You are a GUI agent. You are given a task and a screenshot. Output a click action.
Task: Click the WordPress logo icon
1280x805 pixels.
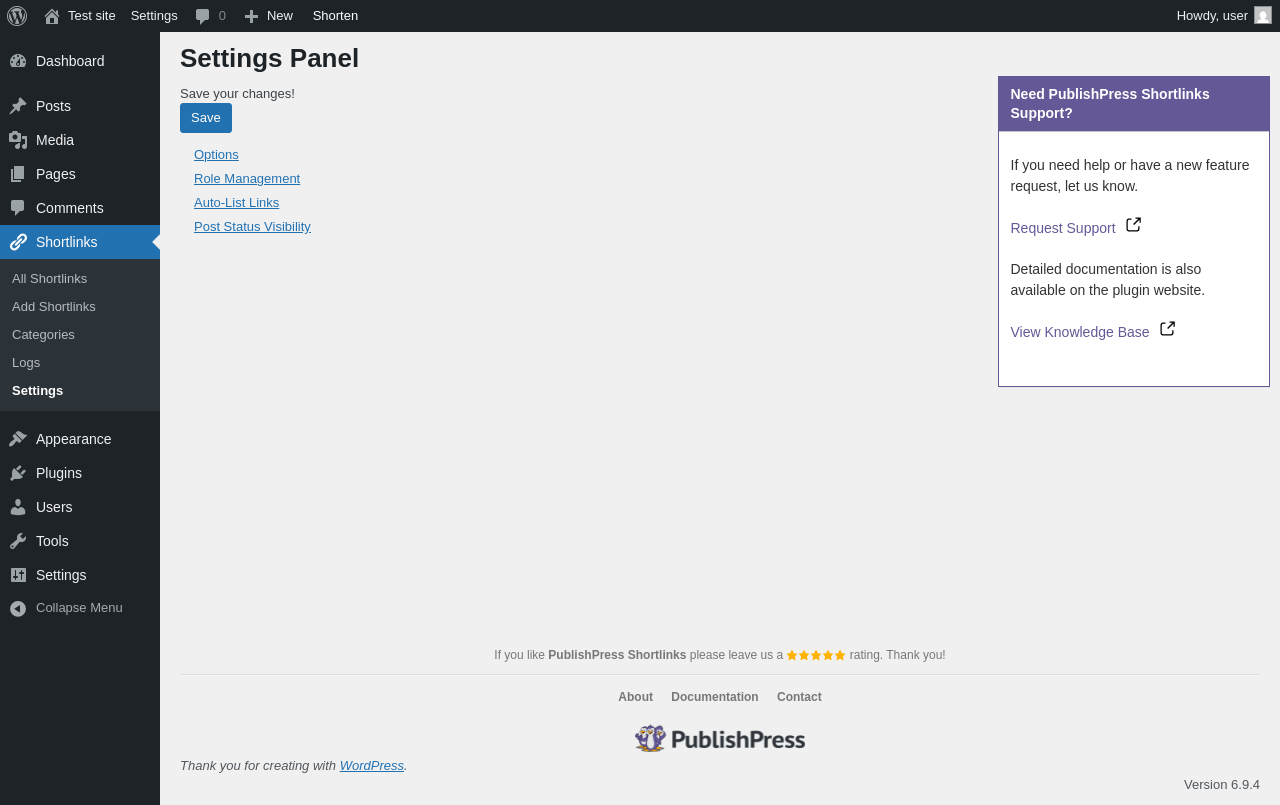click(x=17, y=16)
